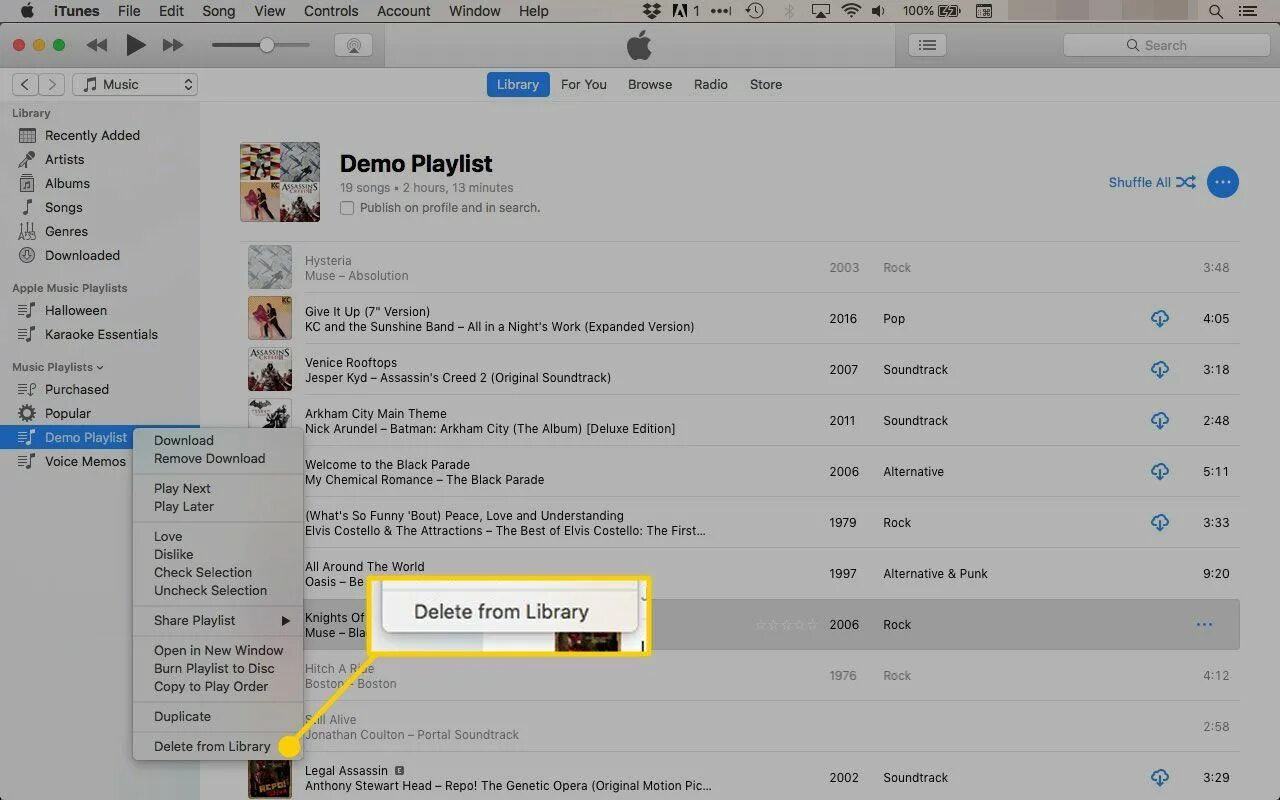Download the Elvis Costello song cloud icon

[1160, 523]
